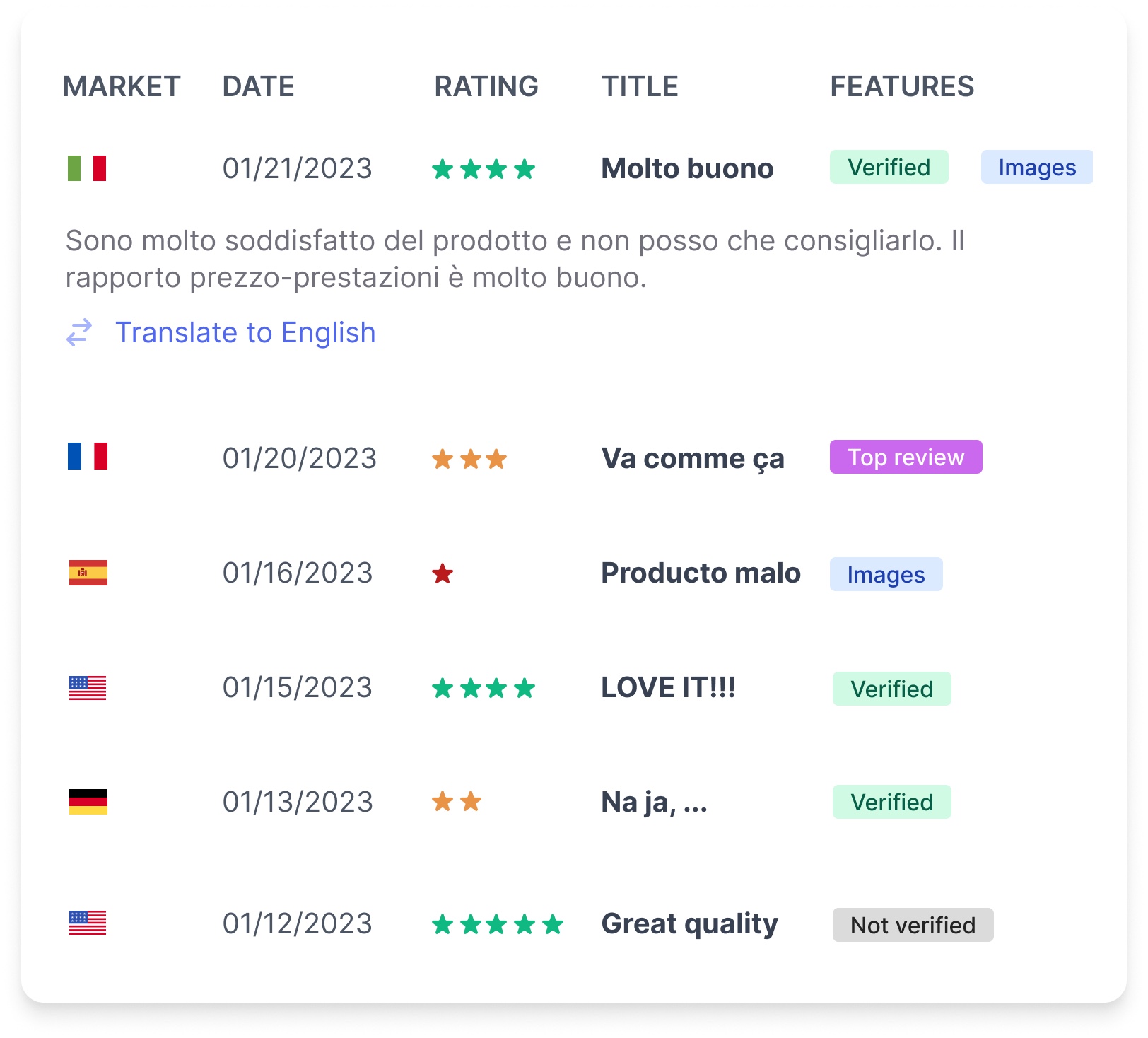Screen dimensions: 1148x1038
Task: Click US flag on Great quality row
Action: point(88,923)
